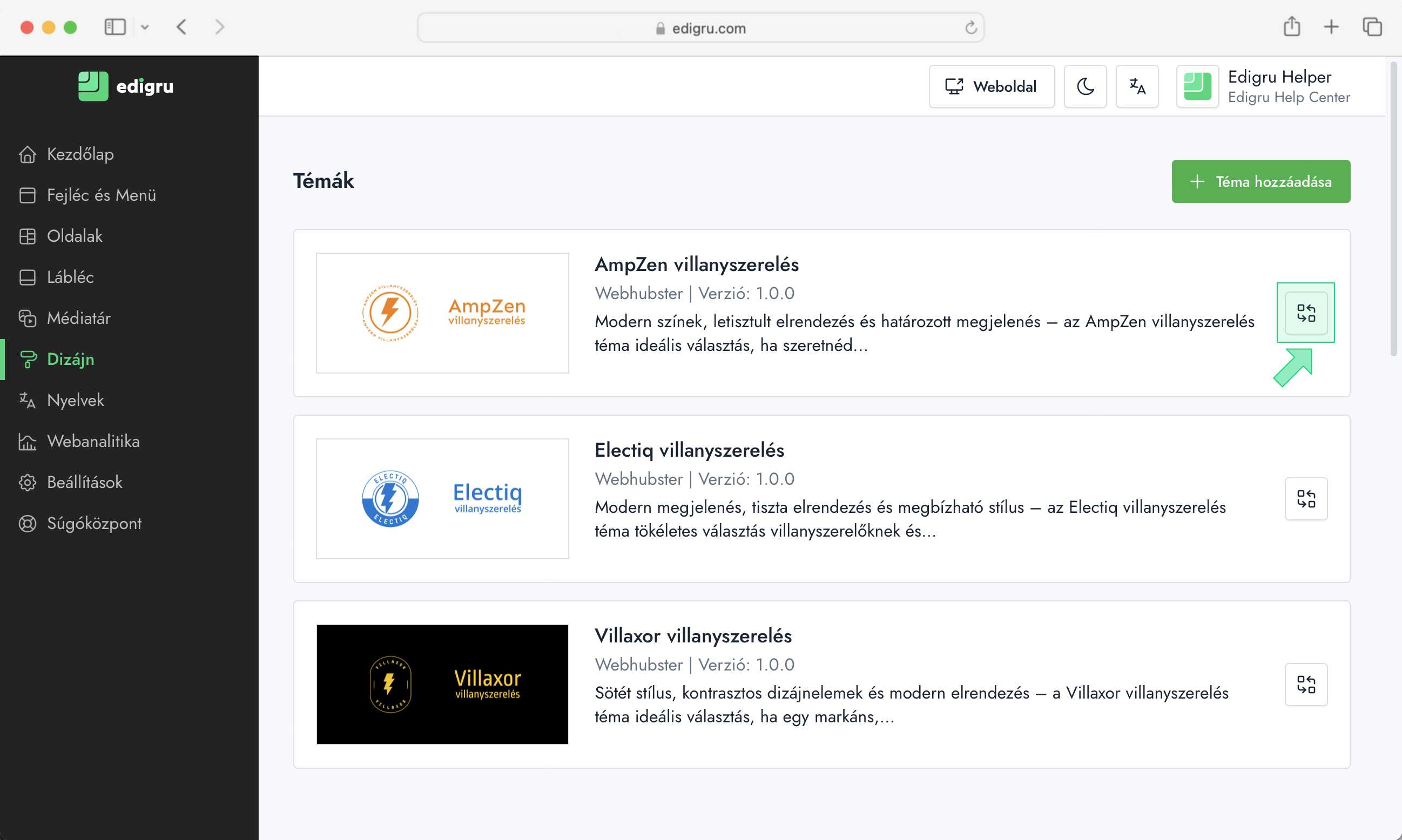
Task: Open the language translation switcher icon
Action: pyautogui.click(x=1136, y=86)
